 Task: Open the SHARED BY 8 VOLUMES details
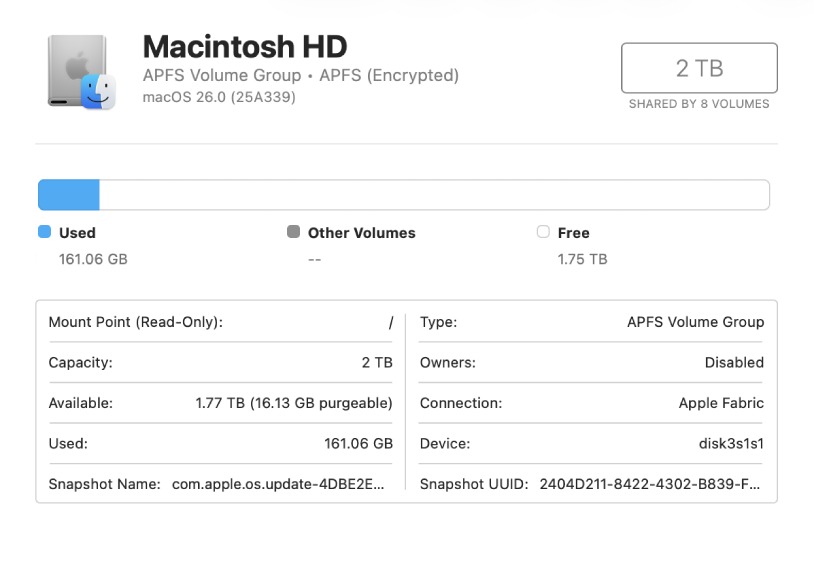point(699,103)
